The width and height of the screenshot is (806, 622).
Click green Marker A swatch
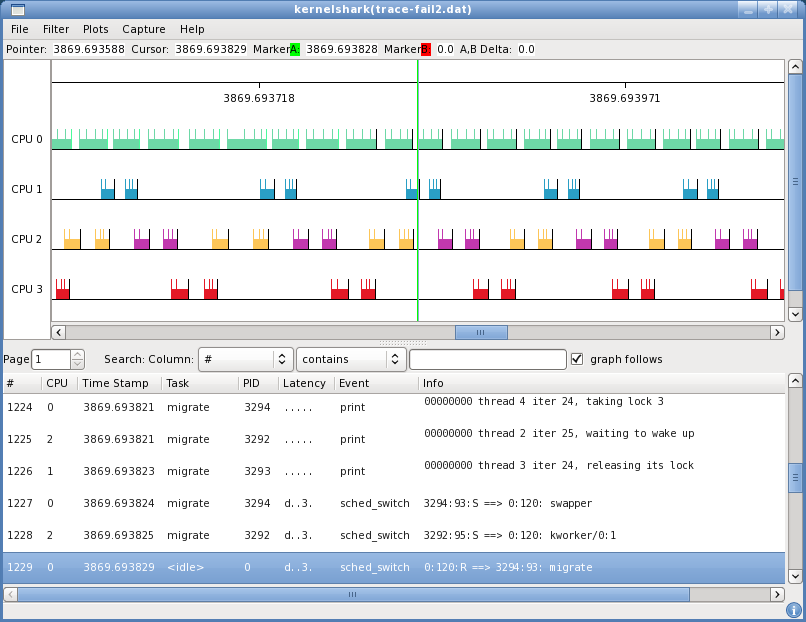pyautogui.click(x=294, y=49)
